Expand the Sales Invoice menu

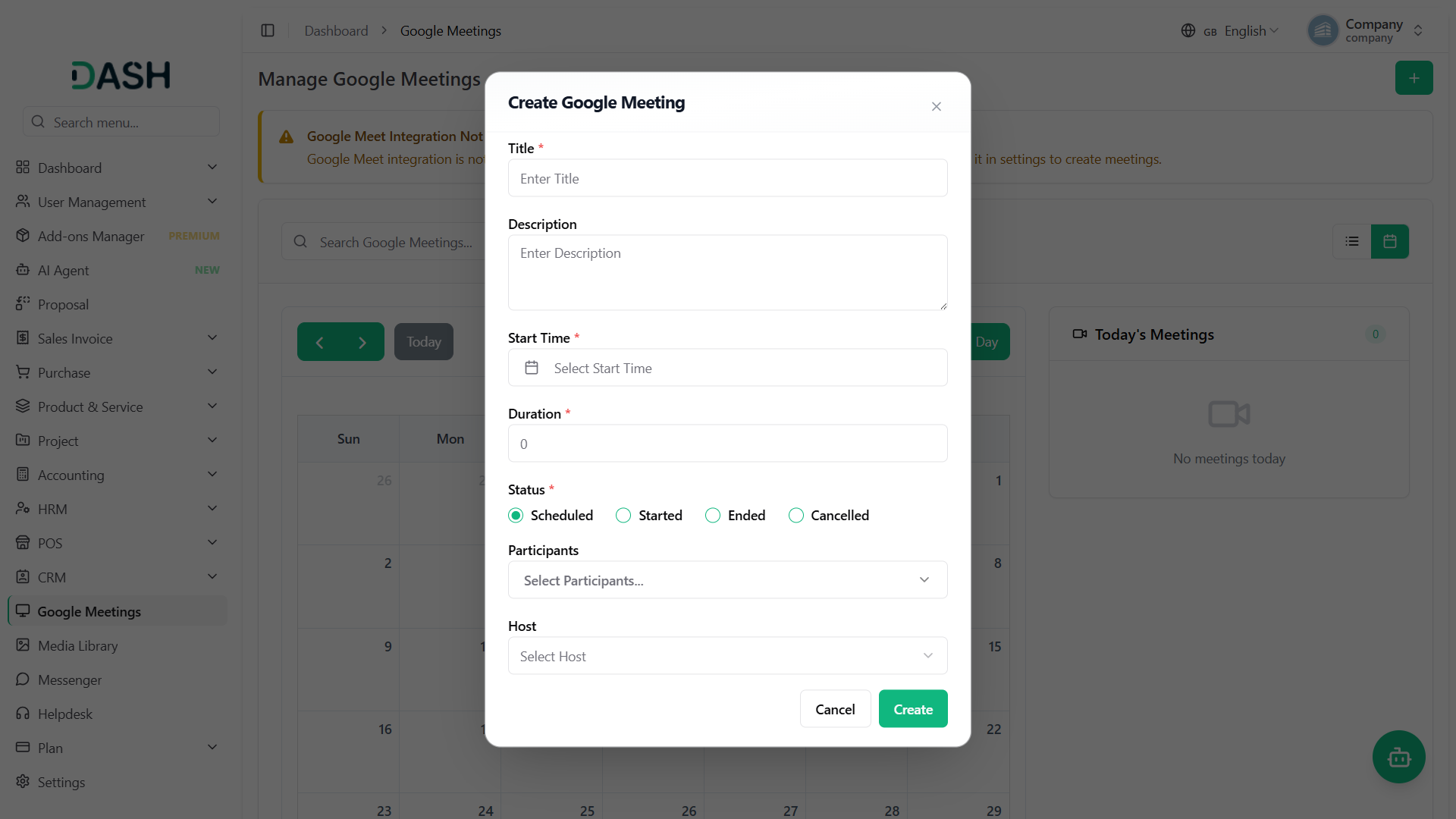coord(118,338)
